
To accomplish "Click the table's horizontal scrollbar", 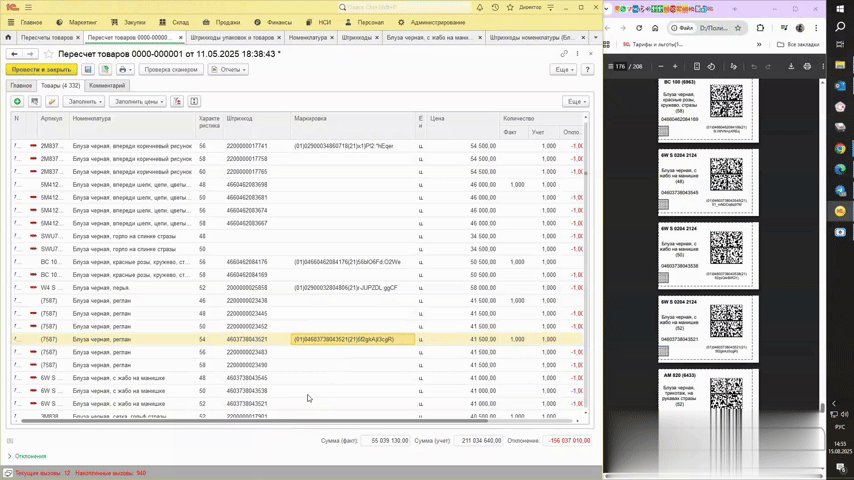I will coord(254,421).
